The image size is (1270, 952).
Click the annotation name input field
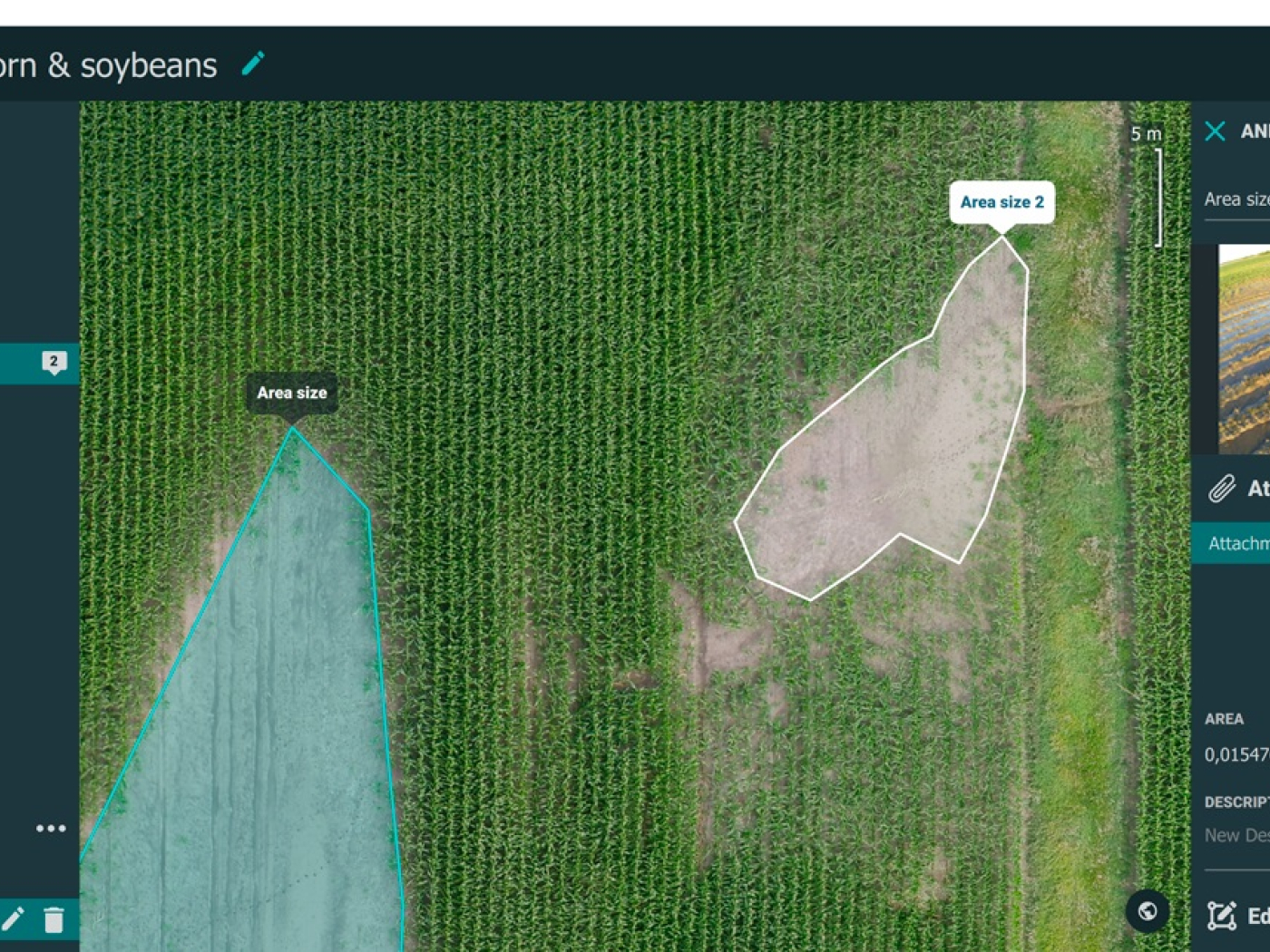(1236, 200)
